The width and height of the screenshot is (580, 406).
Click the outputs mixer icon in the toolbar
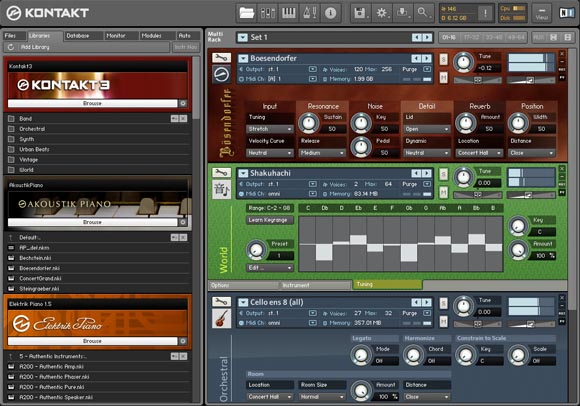[268, 13]
